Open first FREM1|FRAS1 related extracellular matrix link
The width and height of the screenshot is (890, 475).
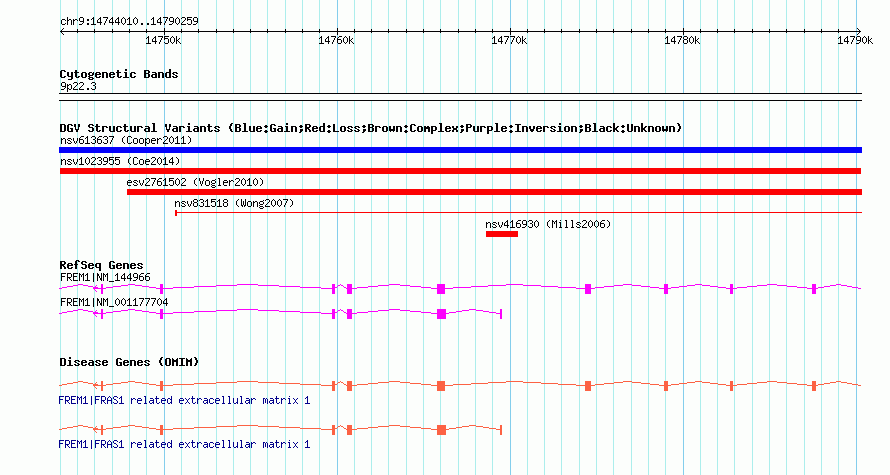[184, 401]
